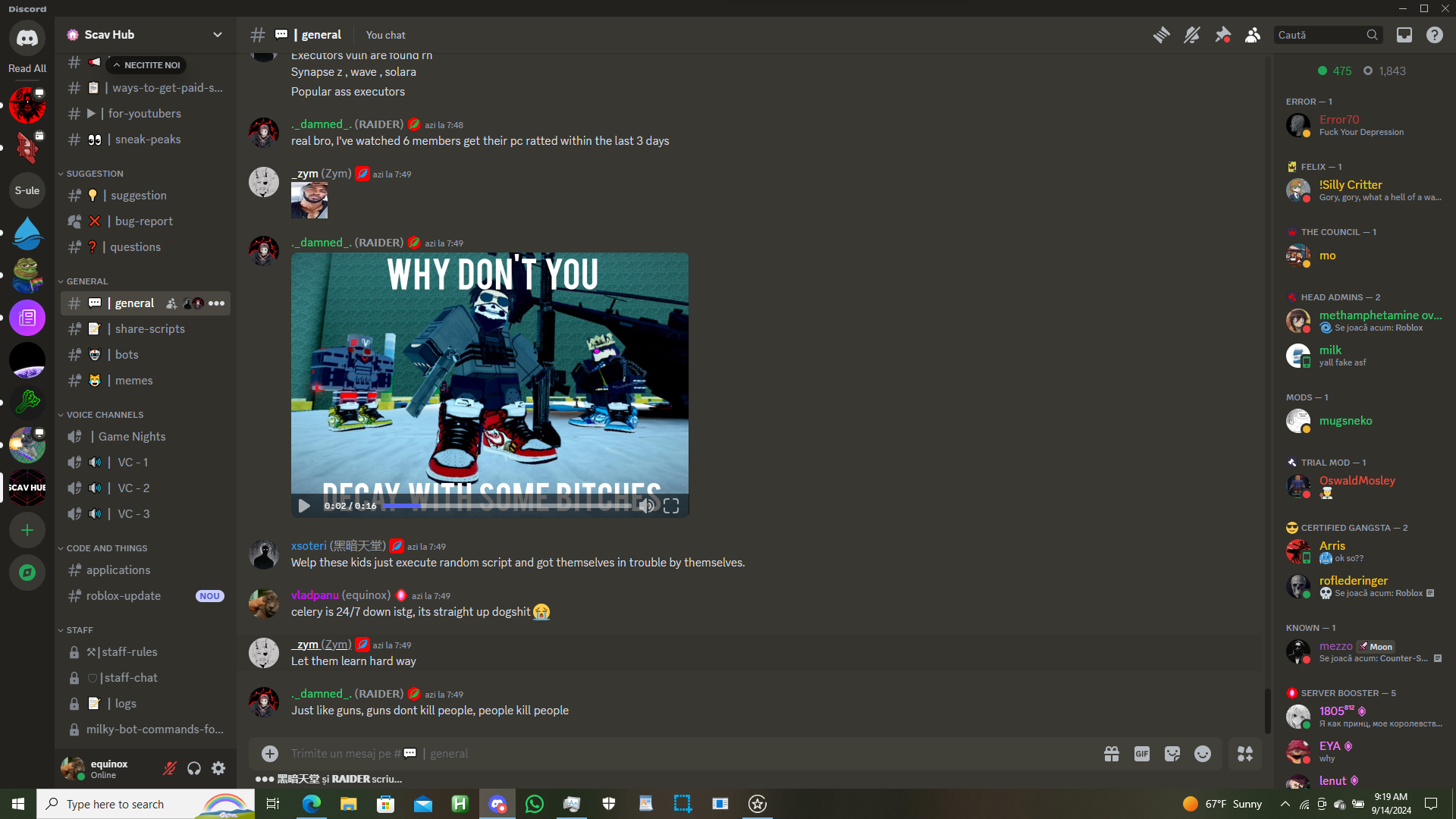Open the memes channel
1456x819 pixels.
coord(133,381)
